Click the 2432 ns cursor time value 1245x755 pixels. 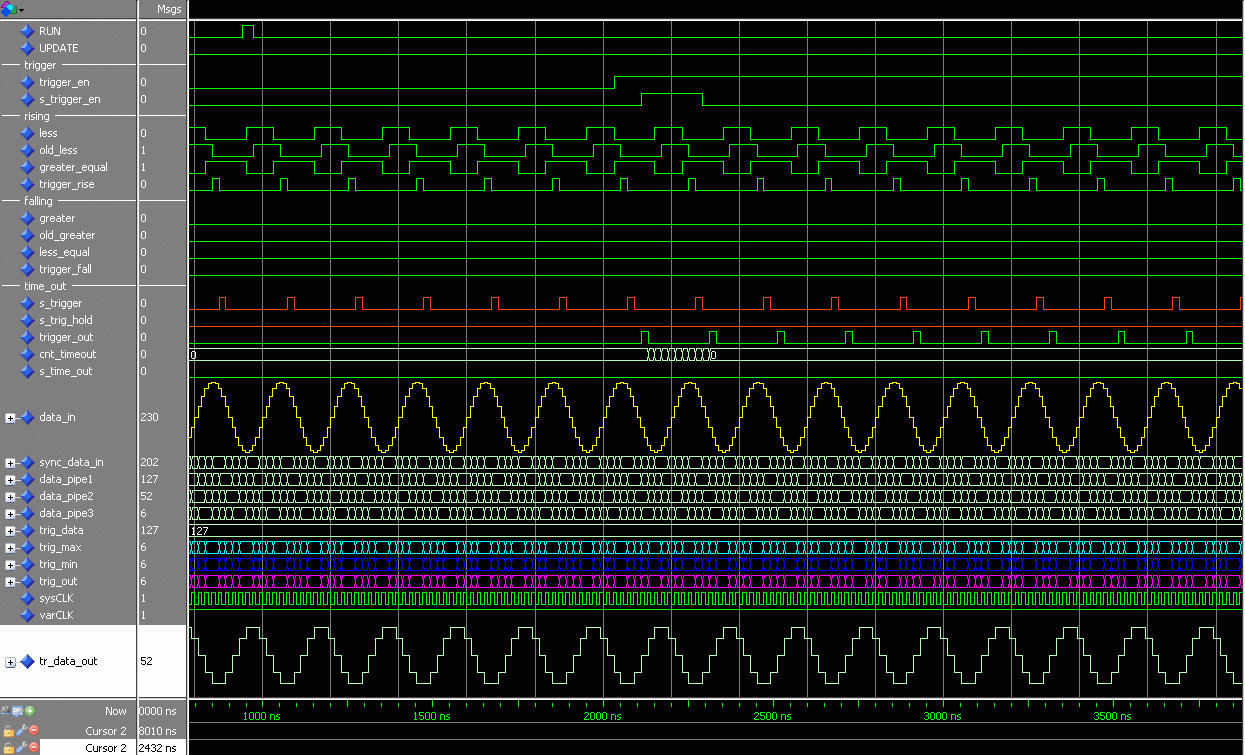(157, 747)
